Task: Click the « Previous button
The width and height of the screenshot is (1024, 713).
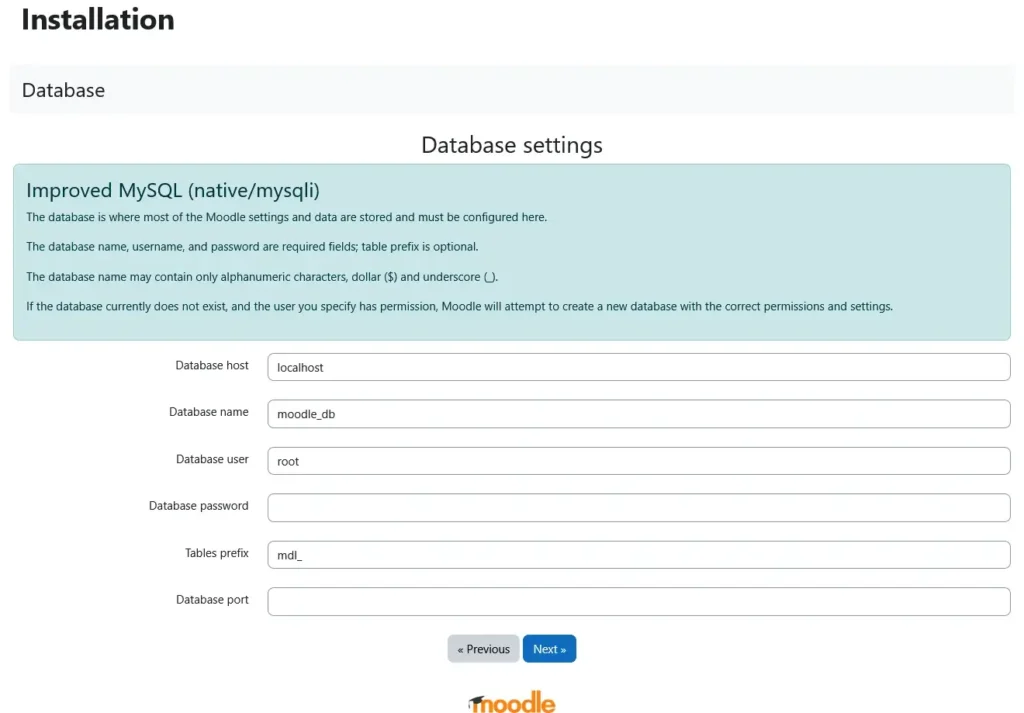Action: click(x=483, y=648)
